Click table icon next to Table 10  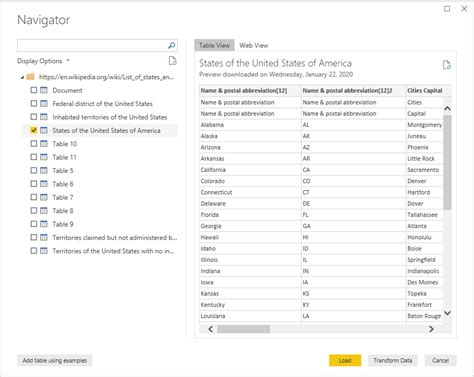point(44,144)
